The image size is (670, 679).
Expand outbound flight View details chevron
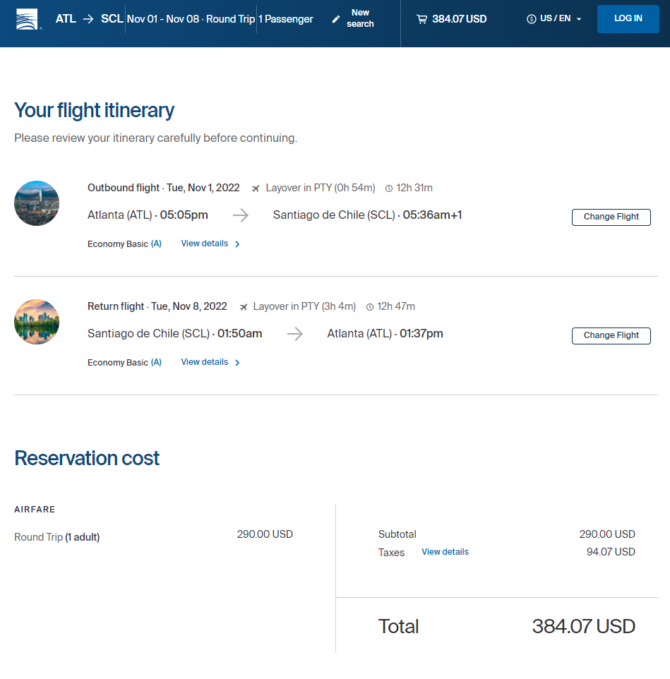[x=237, y=244]
